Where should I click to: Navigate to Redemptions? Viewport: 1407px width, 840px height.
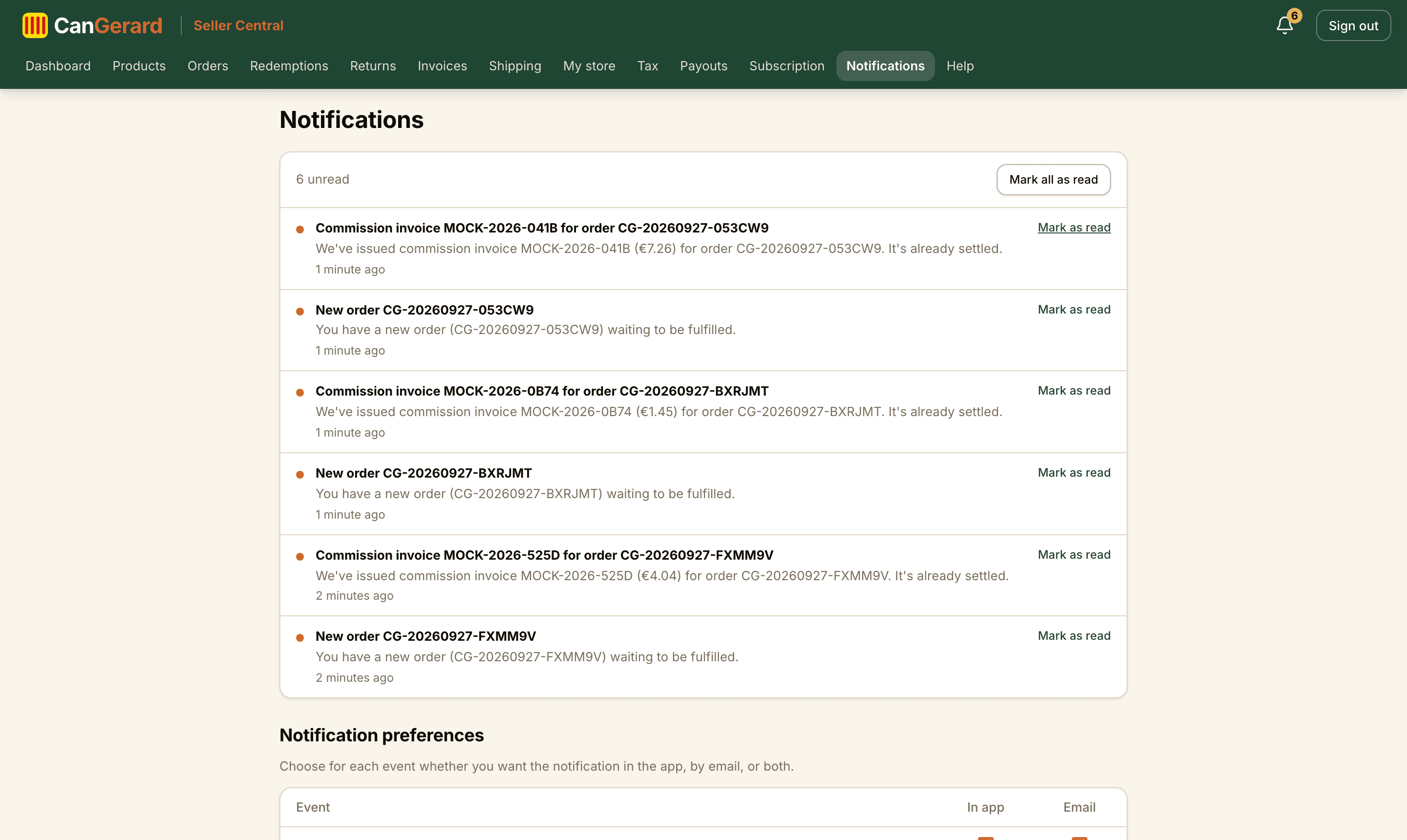[x=289, y=65]
